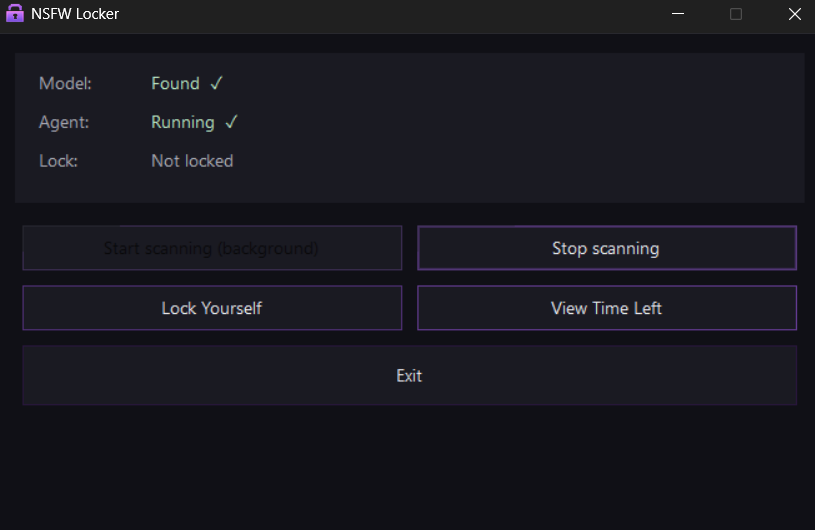The image size is (815, 530).
Task: Open View Time Left
Action: point(606,308)
